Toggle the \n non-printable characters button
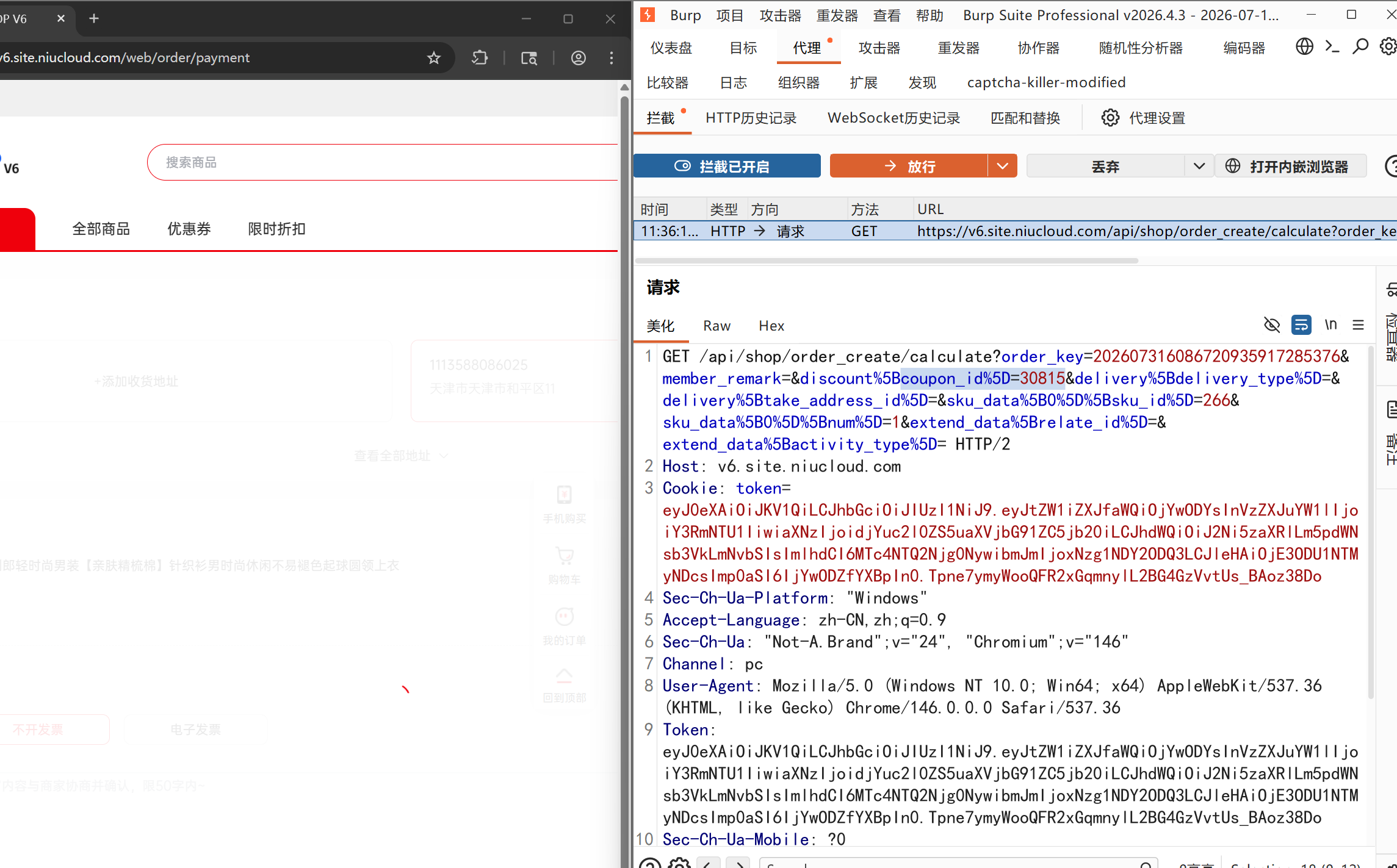1397x868 pixels. click(1330, 325)
